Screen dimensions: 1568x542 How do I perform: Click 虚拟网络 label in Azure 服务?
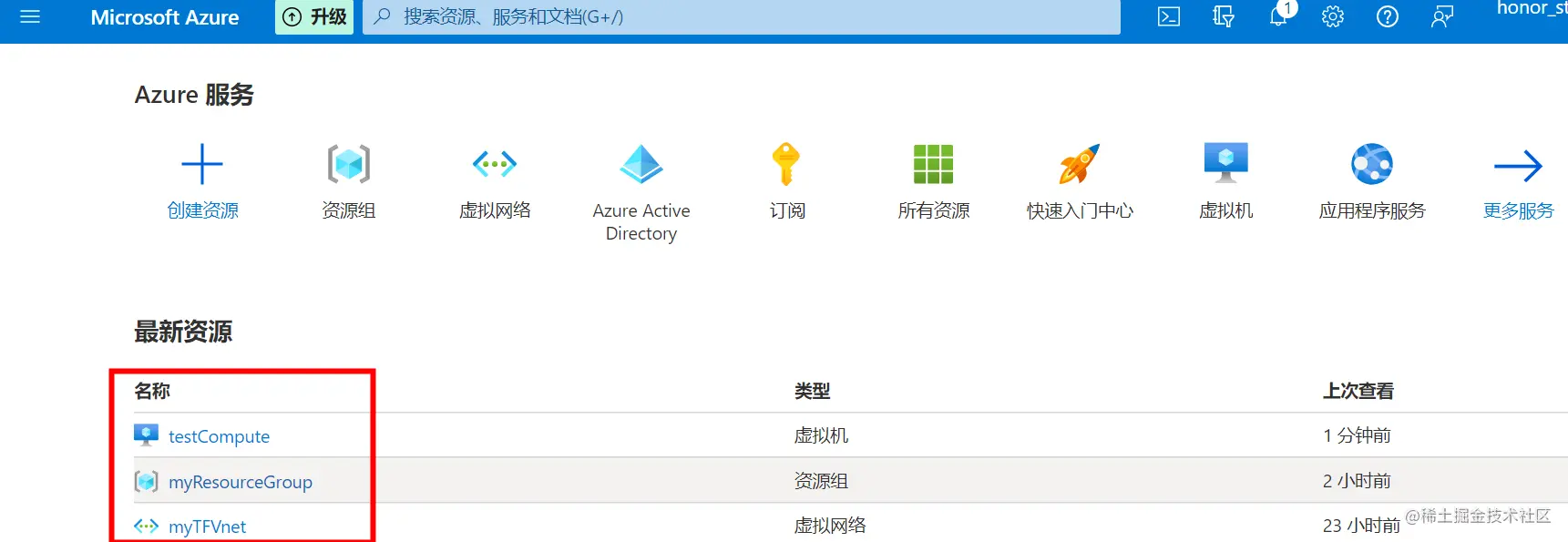[x=495, y=210]
